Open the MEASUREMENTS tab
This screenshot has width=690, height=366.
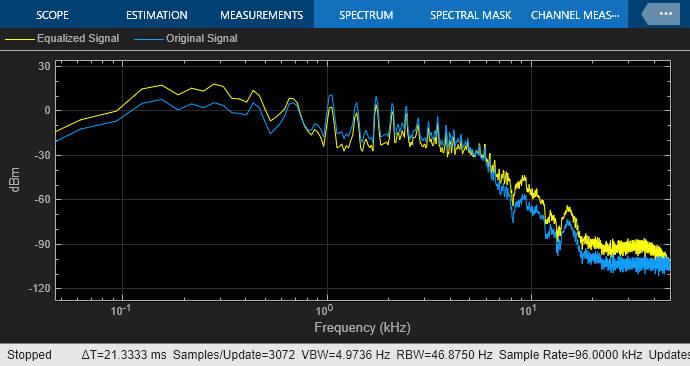click(261, 15)
